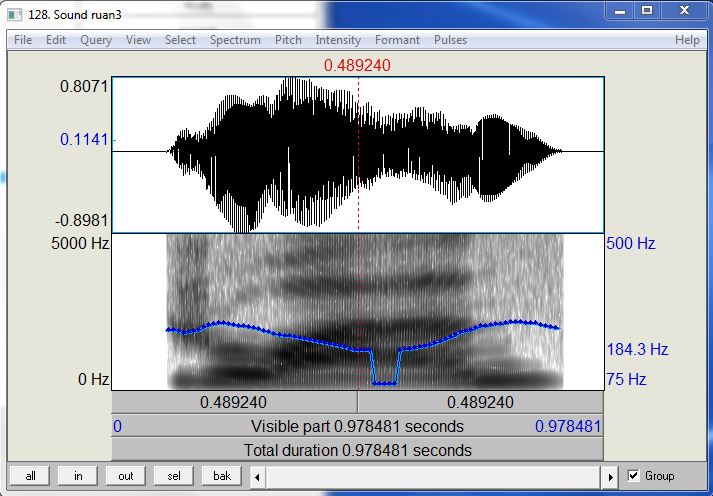Play the Total duration 0.978481 seconds bar

357,451
